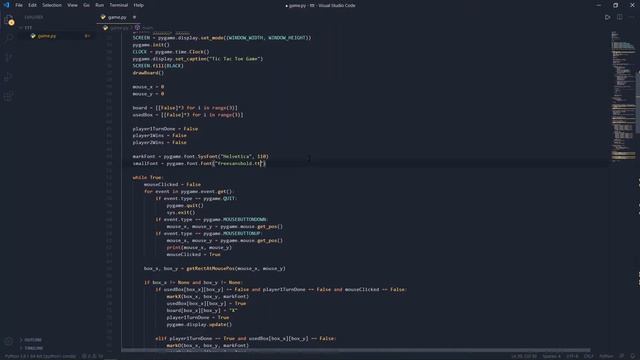The width and height of the screenshot is (640, 360).
Task: Change indentation via Spaces: 4
Action: coord(551,356)
